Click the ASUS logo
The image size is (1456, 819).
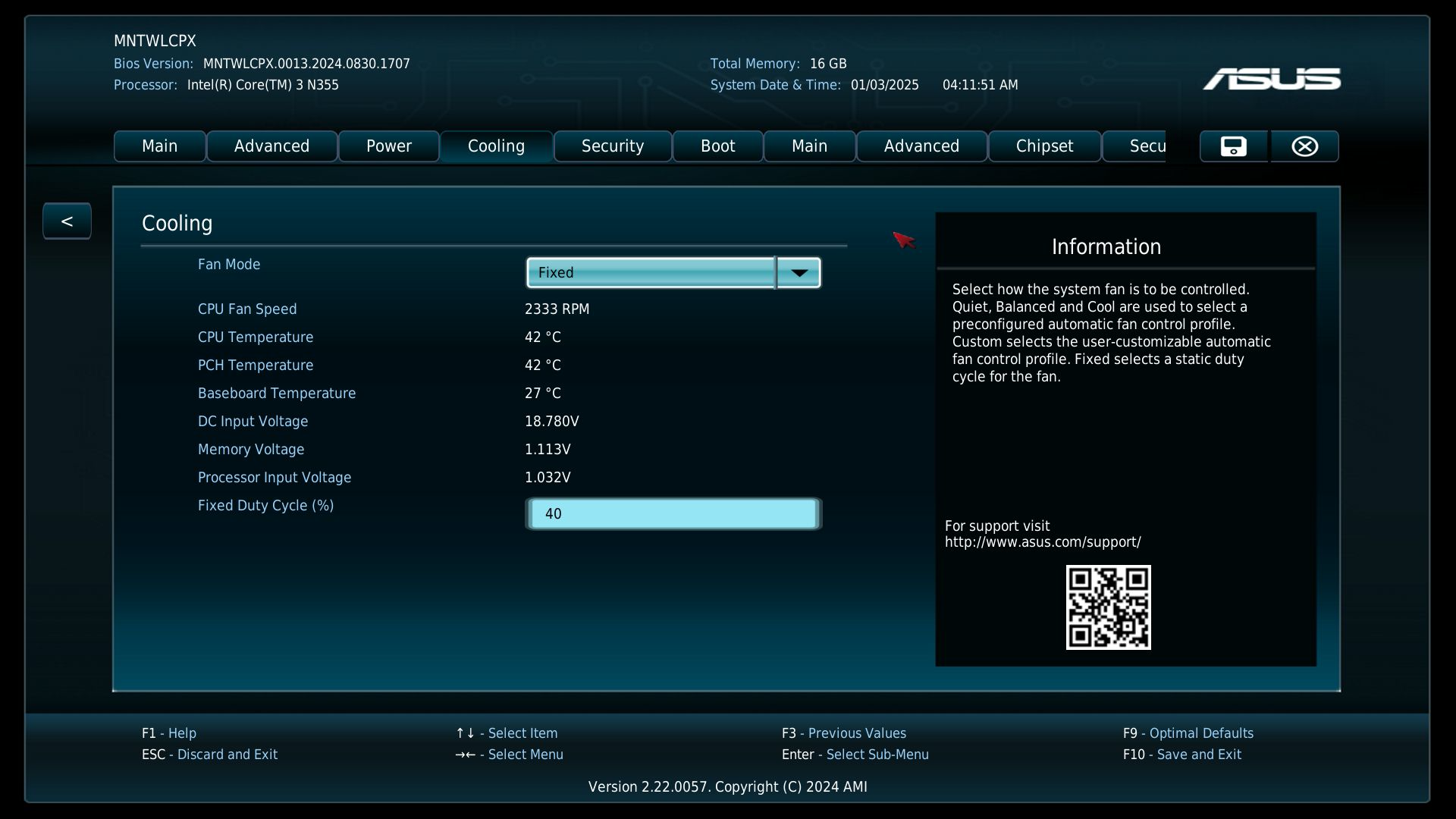pos(1272,79)
